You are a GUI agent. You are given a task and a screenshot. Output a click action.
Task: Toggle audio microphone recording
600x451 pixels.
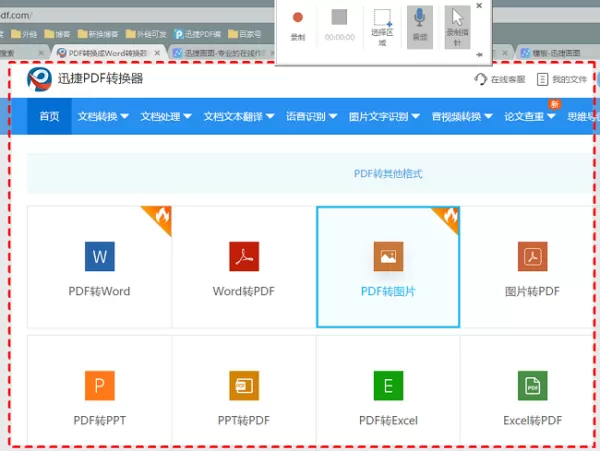[419, 27]
